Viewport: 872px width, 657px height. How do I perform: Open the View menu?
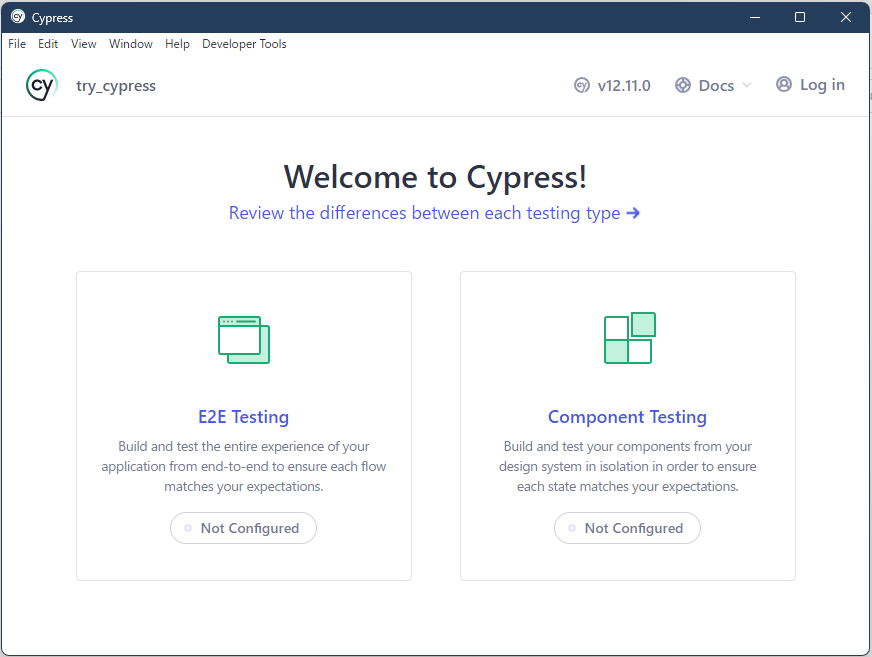(x=83, y=44)
